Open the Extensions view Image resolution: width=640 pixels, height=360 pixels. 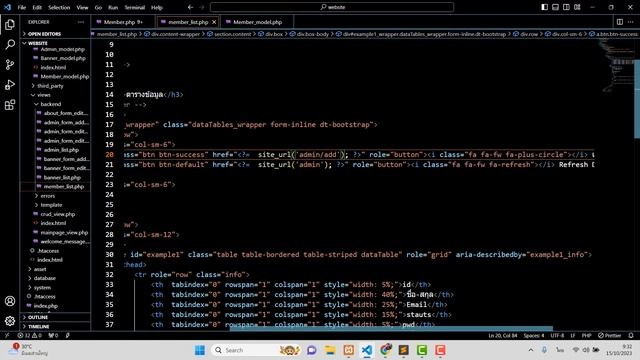click(x=10, y=104)
